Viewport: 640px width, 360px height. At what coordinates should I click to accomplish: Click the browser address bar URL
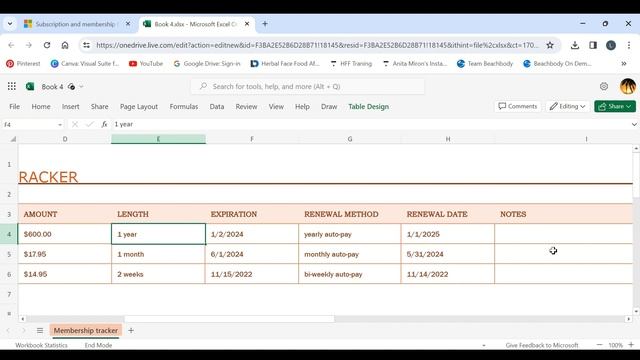pos(317,45)
